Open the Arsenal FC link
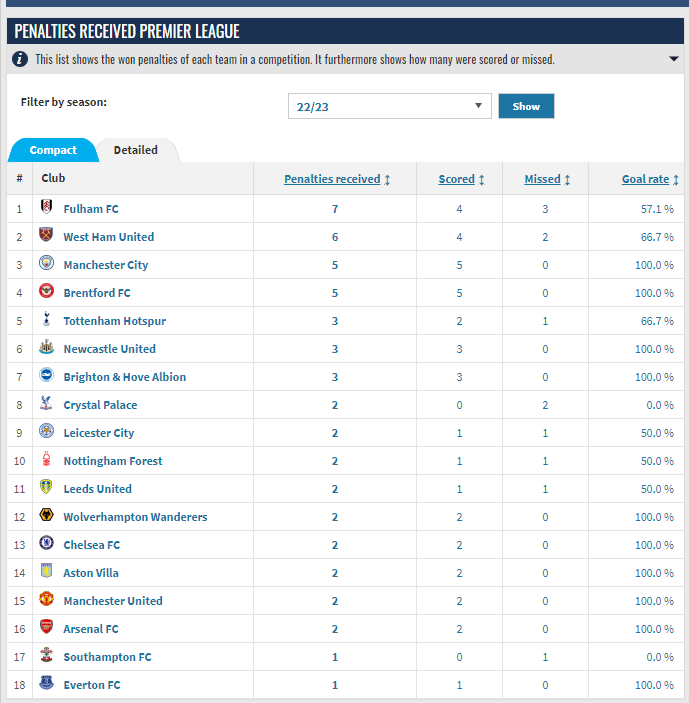The image size is (689, 703). (91, 629)
